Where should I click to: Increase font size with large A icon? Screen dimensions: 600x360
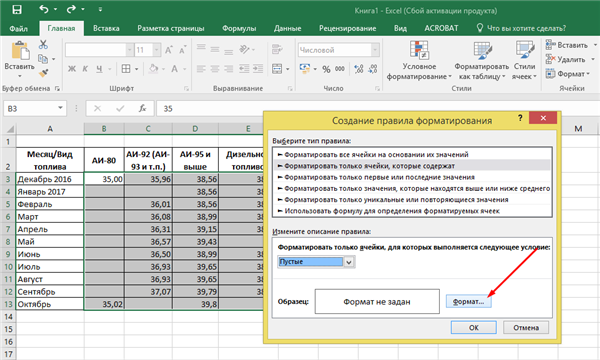click(169, 50)
